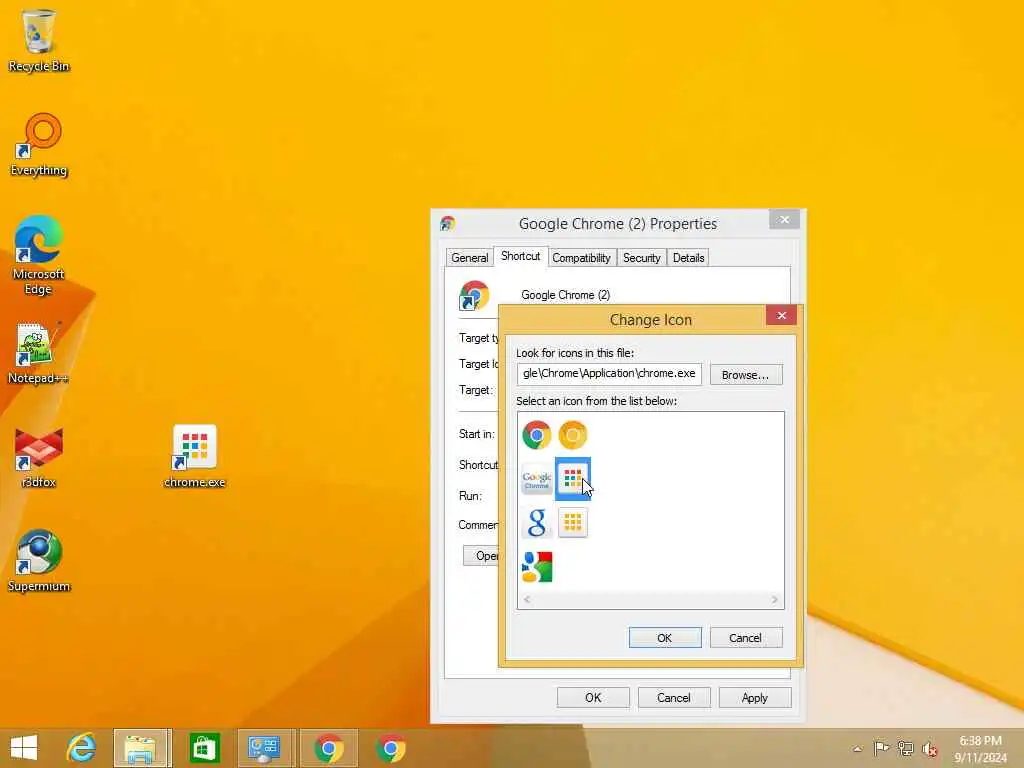The height and width of the screenshot is (768, 1024).
Task: Choose the blue Google 'g' icon
Action: (537, 523)
